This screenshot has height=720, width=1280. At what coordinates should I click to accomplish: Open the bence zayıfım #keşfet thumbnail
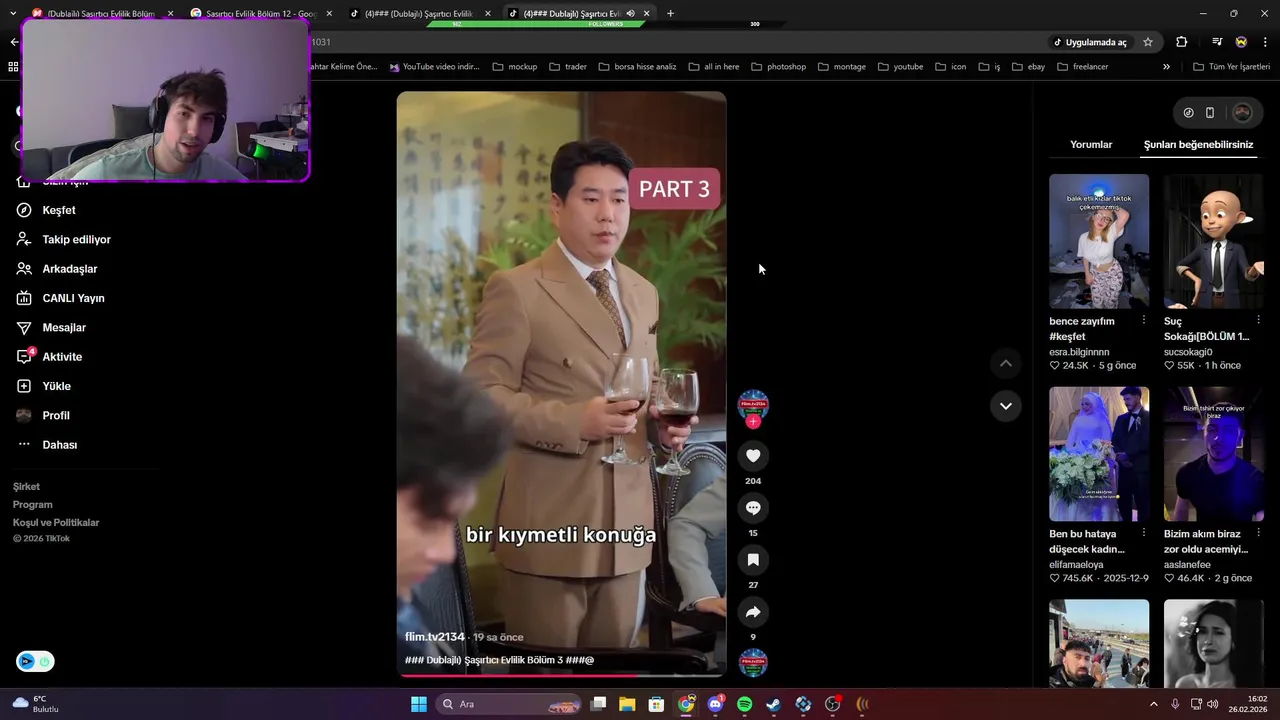coord(1099,241)
